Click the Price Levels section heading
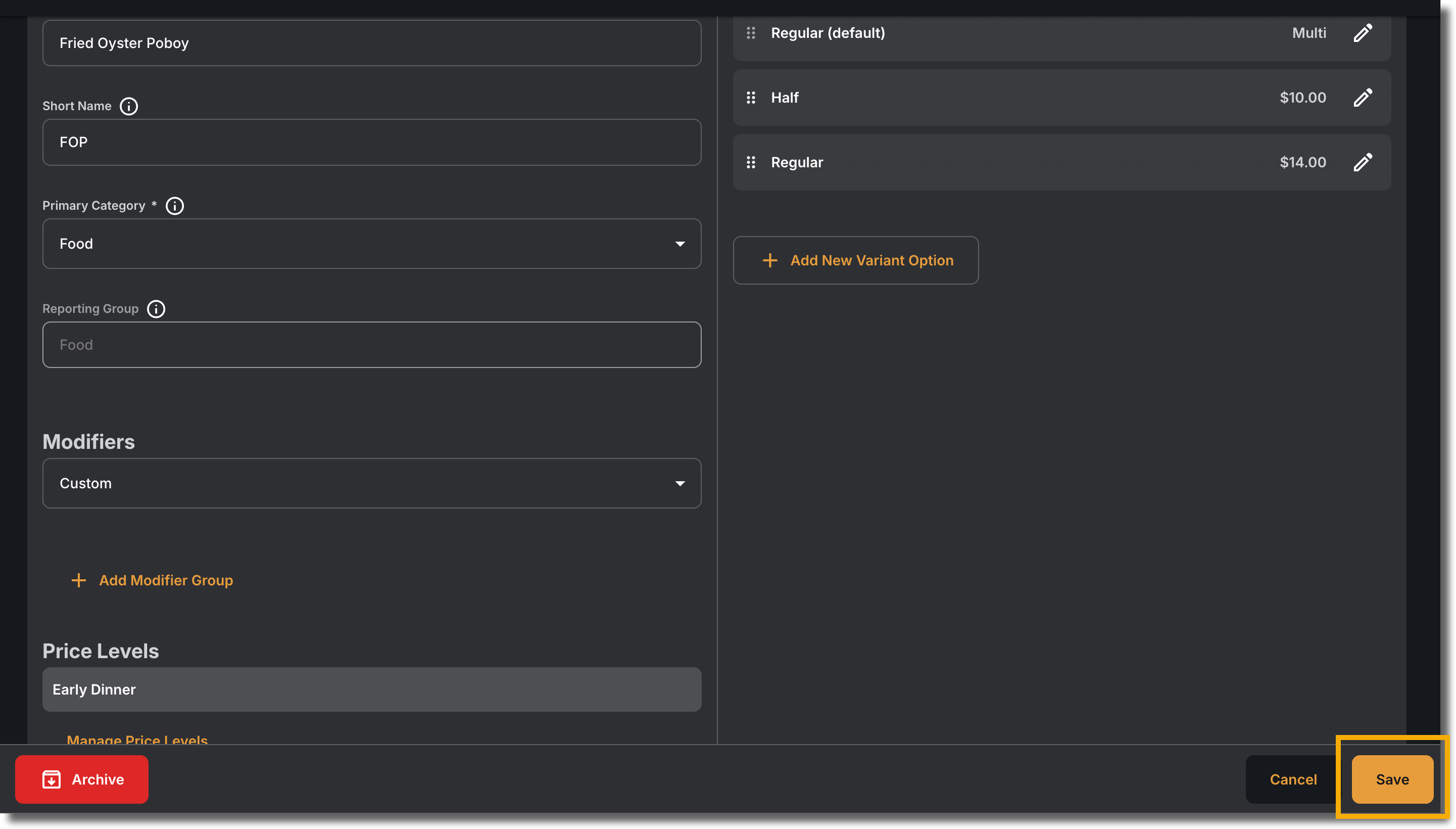This screenshot has height=829, width=1456. pyautogui.click(x=101, y=651)
